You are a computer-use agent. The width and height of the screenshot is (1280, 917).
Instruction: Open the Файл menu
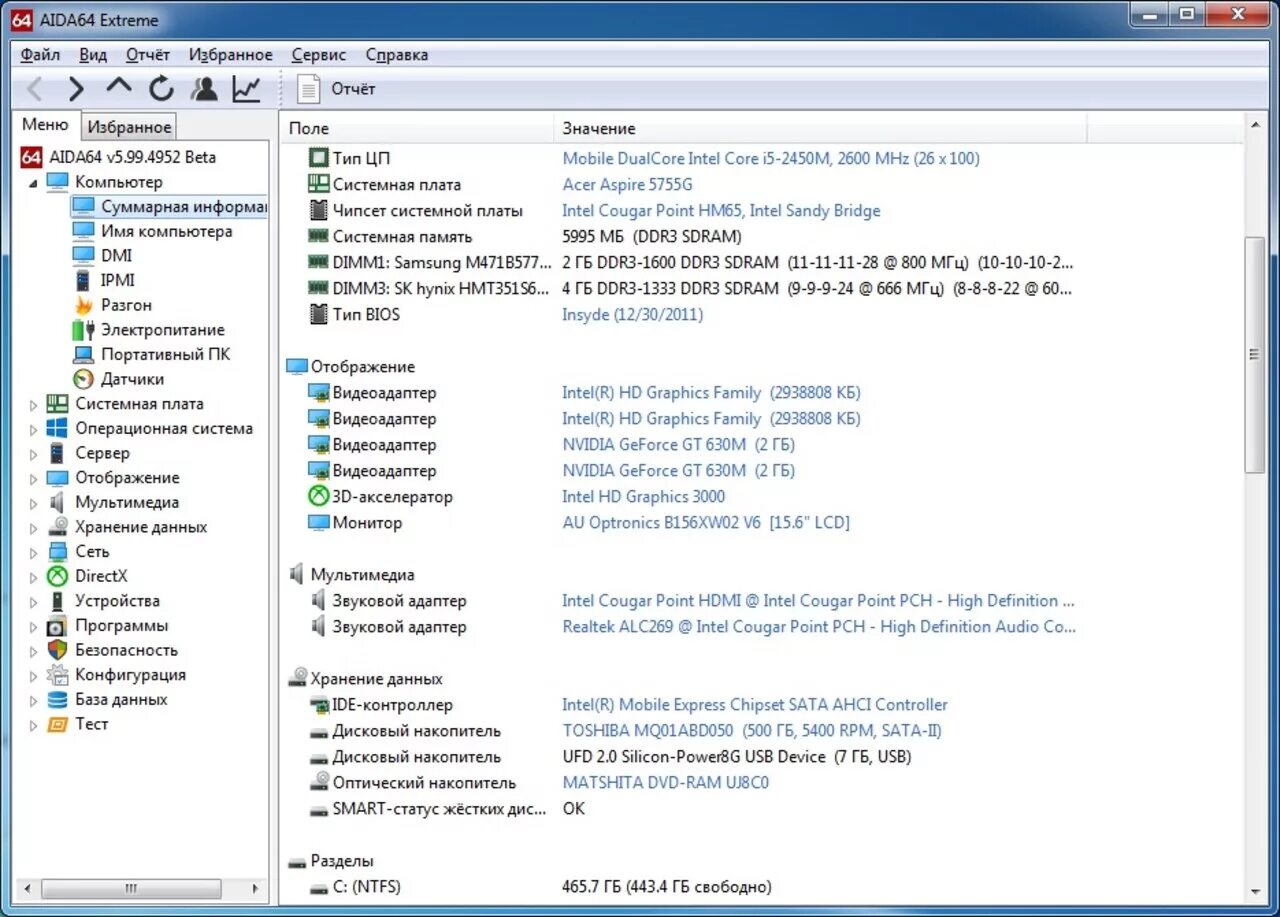point(40,55)
